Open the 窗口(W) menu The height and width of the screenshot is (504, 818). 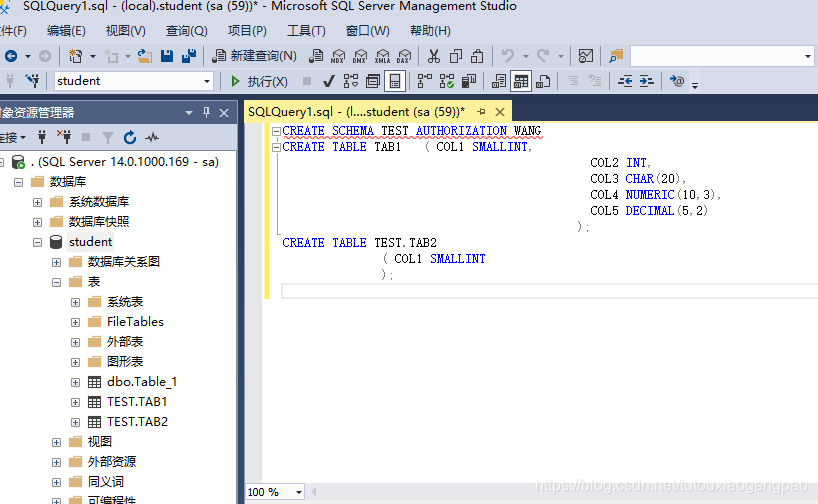click(368, 31)
